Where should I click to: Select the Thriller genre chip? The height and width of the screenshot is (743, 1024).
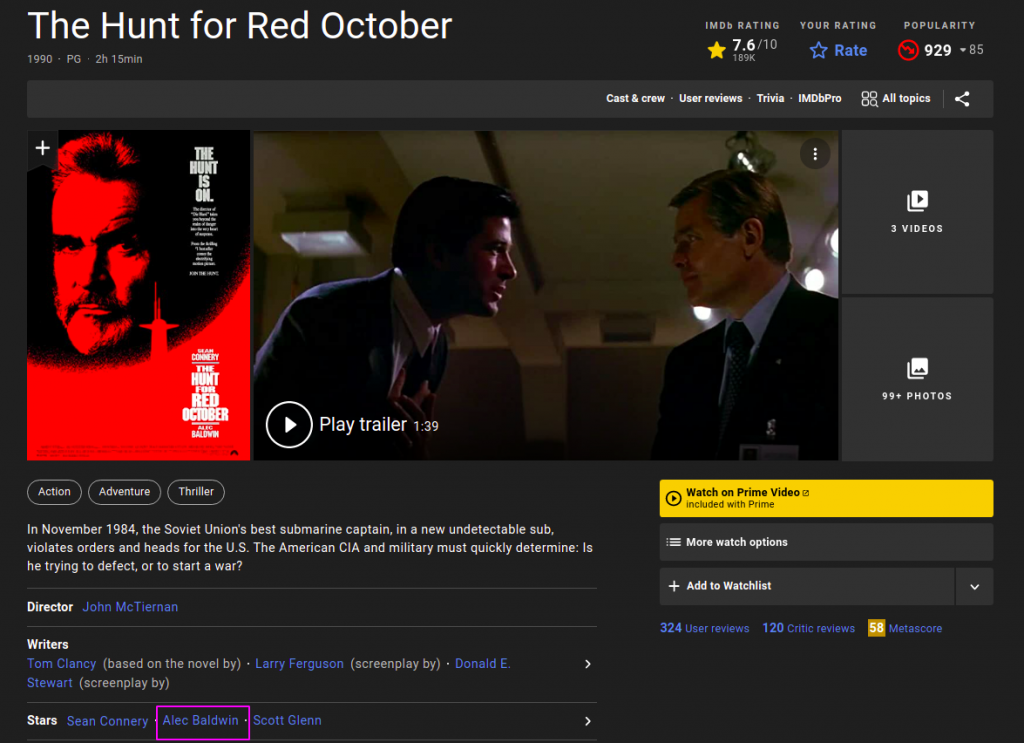[x=196, y=492]
